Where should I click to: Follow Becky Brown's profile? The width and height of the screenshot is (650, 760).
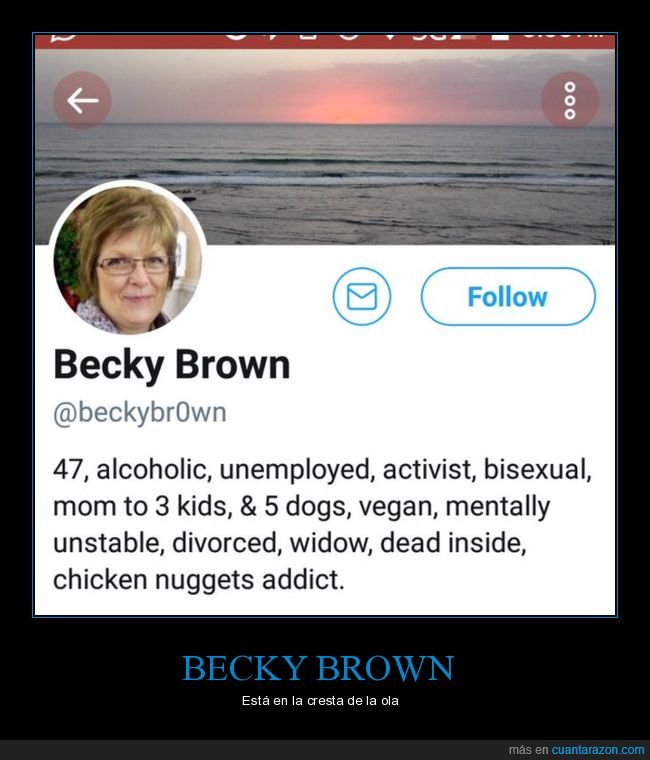[x=508, y=296]
